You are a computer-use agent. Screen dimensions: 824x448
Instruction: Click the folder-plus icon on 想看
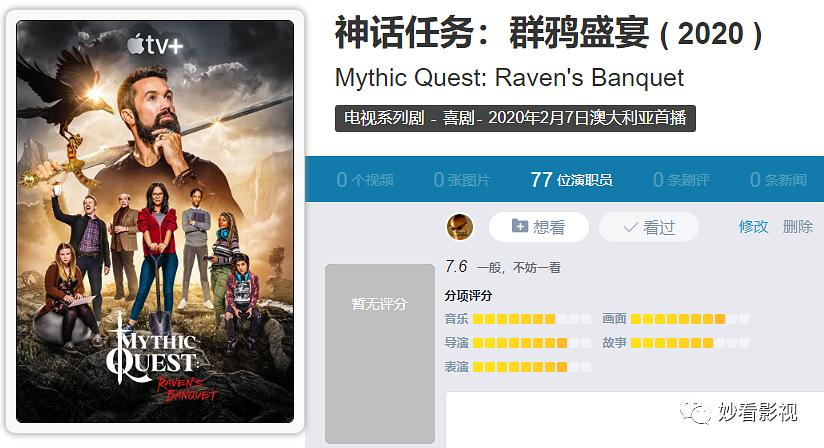point(520,226)
